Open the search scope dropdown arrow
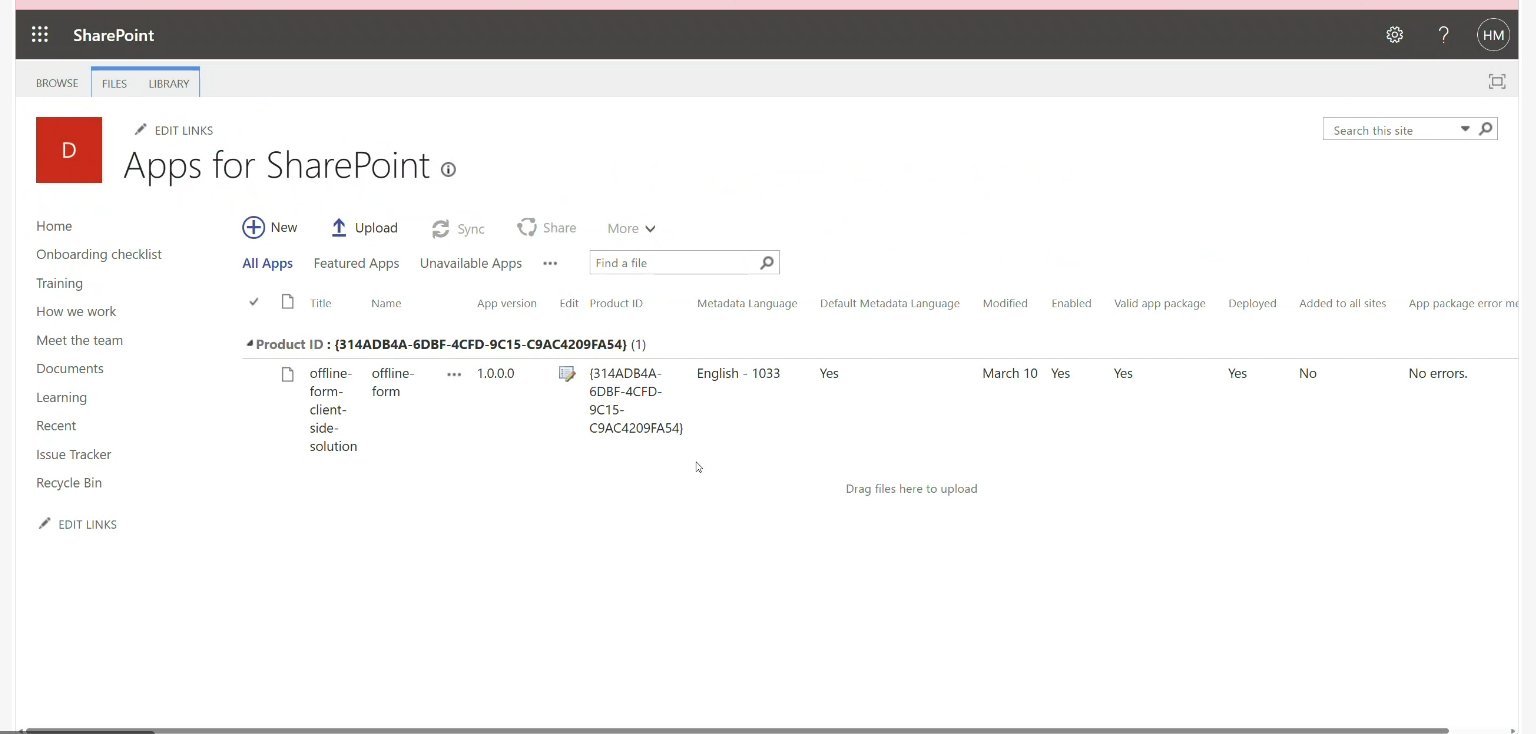 [1465, 129]
